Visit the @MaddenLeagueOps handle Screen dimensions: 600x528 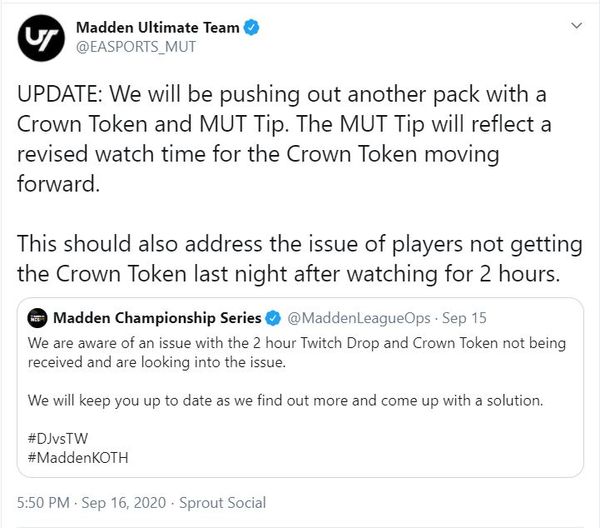[x=359, y=318]
